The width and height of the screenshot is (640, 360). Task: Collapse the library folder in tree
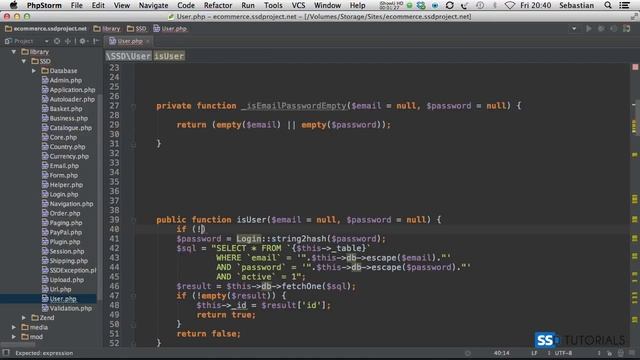click(14, 52)
